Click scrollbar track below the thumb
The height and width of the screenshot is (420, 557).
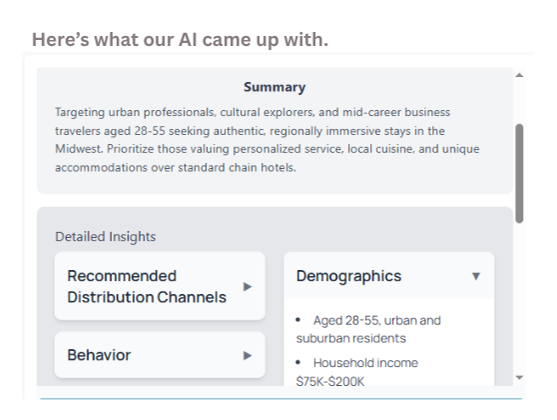click(519, 298)
